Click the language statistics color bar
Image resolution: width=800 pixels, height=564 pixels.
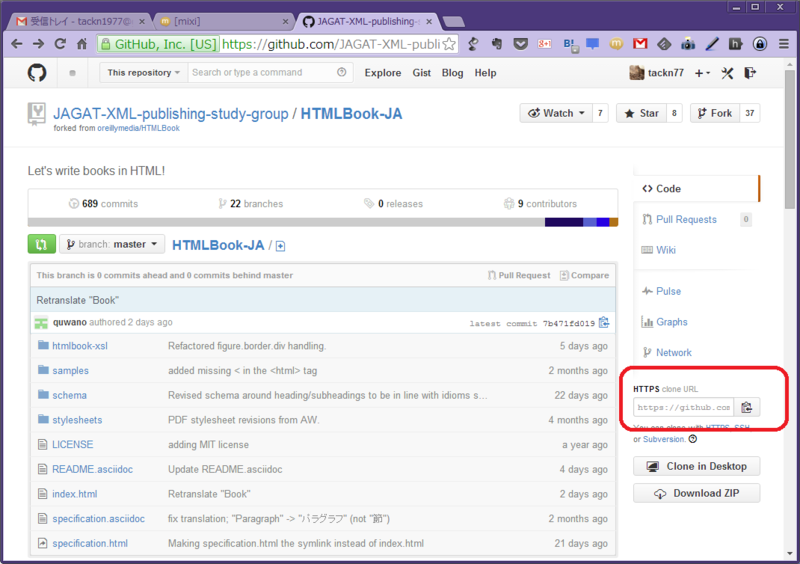pyautogui.click(x=322, y=223)
